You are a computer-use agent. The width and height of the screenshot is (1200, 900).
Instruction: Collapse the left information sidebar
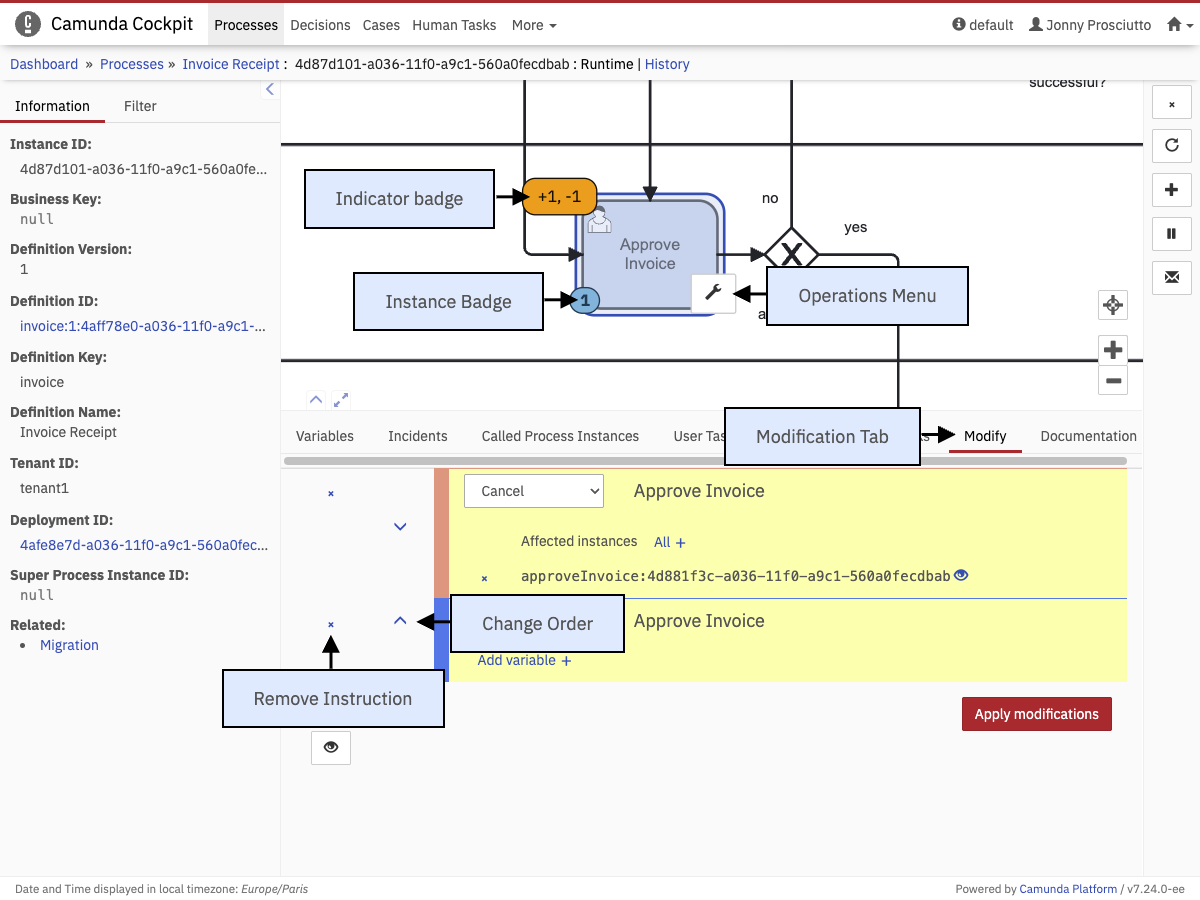pos(269,90)
